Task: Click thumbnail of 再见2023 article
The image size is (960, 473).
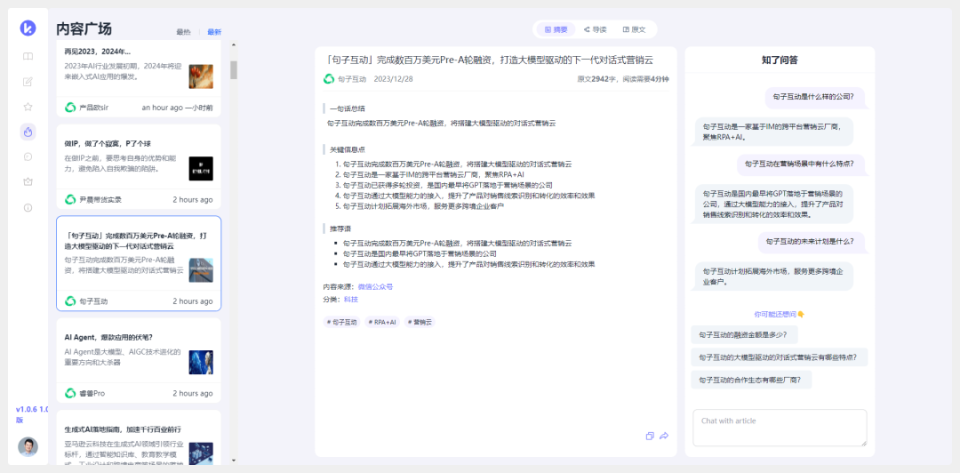Action: [201, 76]
